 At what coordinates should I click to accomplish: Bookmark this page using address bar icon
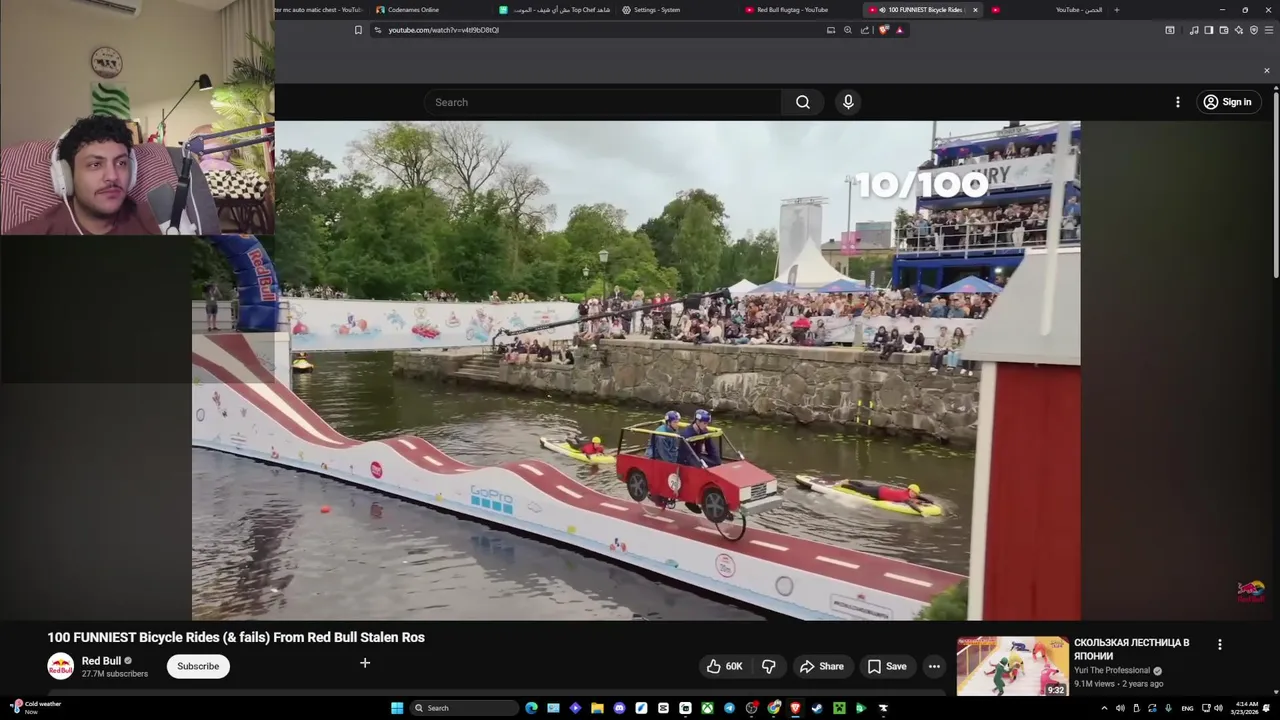[x=358, y=30]
